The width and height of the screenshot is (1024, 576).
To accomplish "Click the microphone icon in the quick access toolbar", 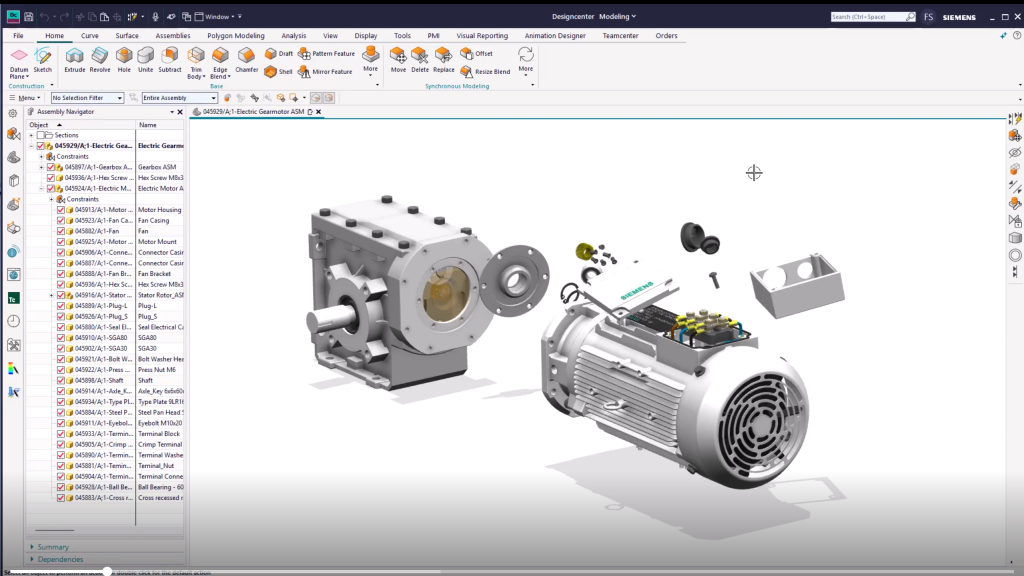I will [x=155, y=16].
